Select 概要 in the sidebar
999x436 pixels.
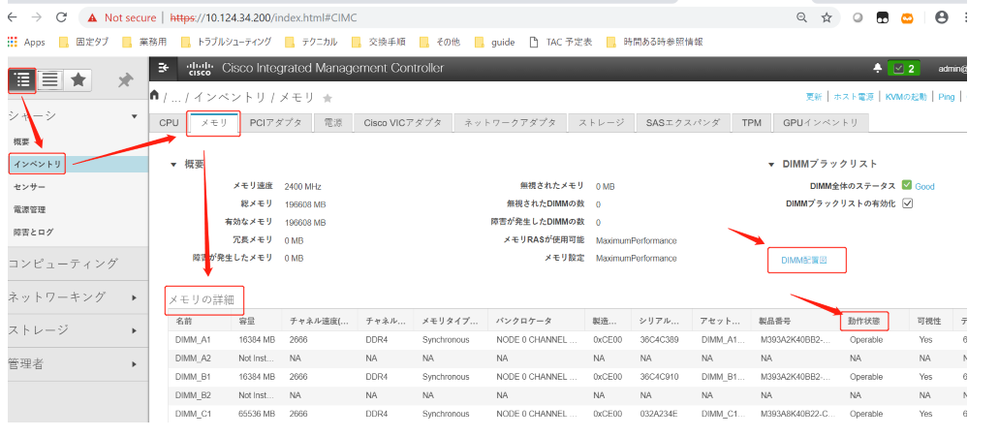coord(21,142)
